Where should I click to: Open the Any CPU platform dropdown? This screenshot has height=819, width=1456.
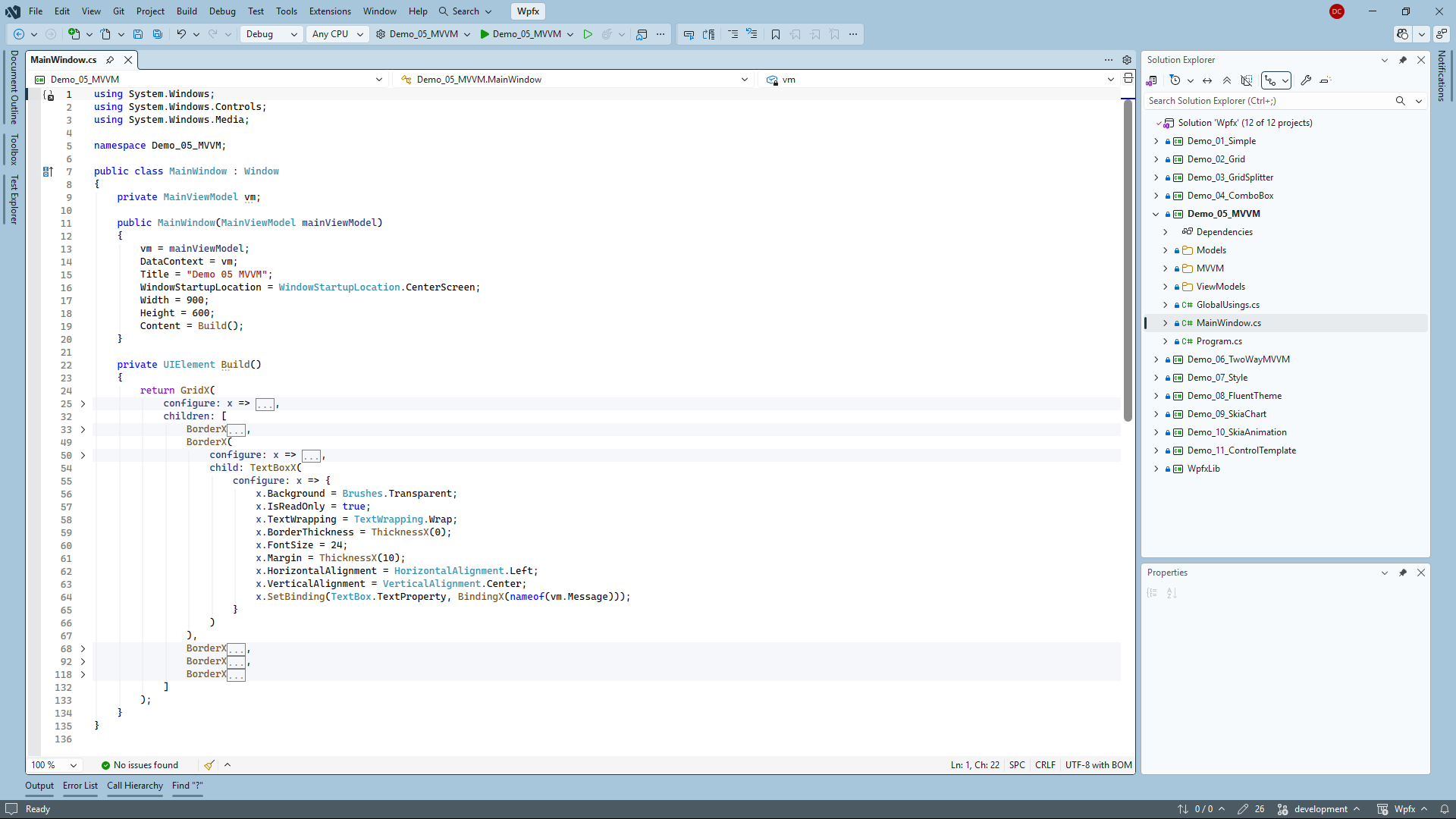click(337, 34)
